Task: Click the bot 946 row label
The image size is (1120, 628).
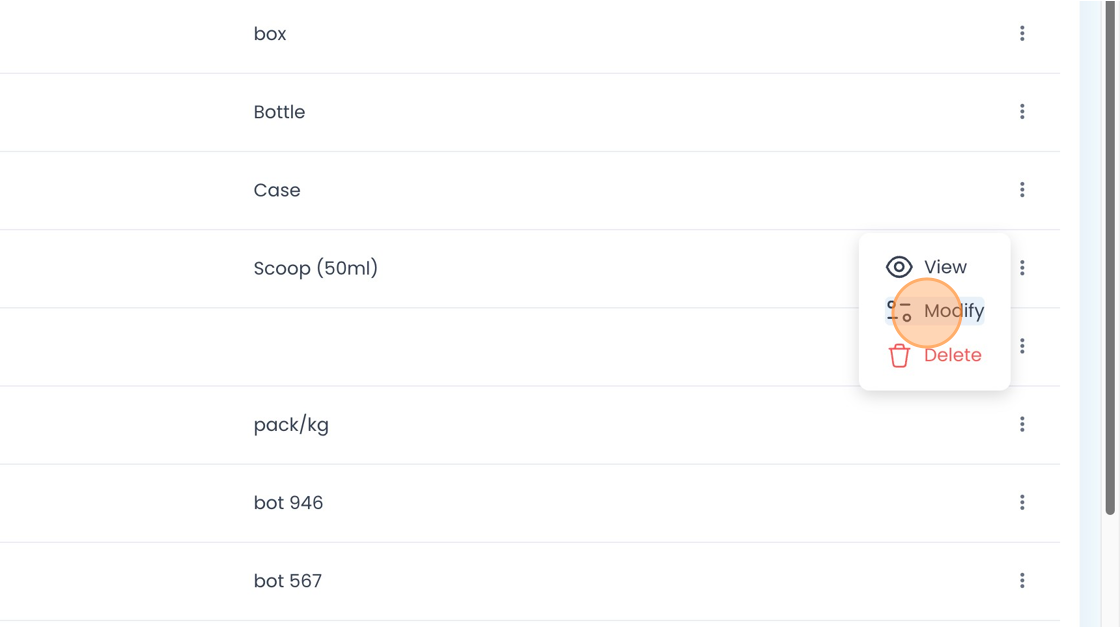Action: tap(289, 503)
